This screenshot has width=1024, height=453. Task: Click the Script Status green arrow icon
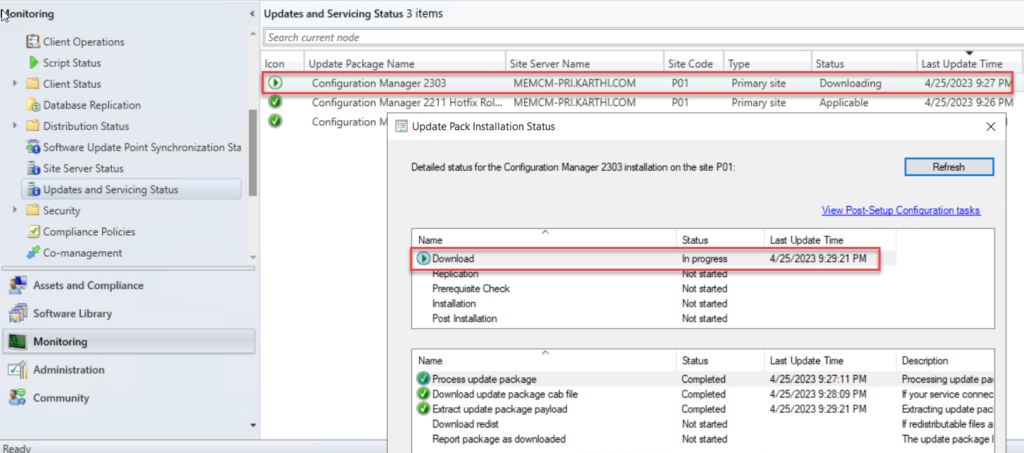[x=33, y=62]
